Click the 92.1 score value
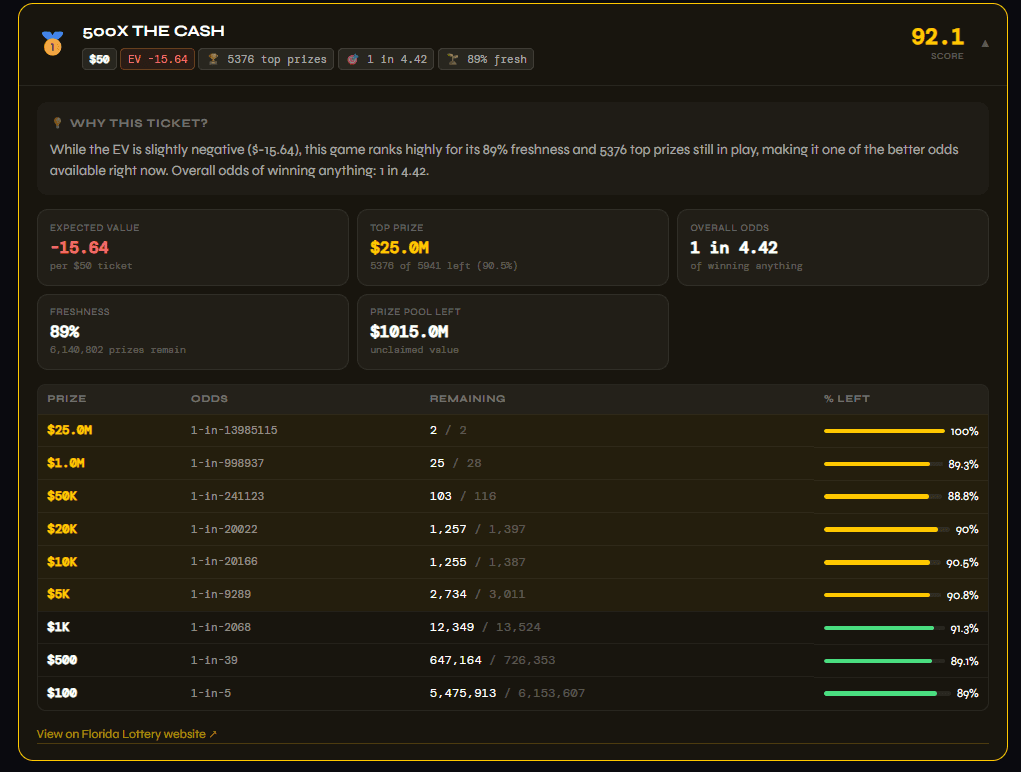This screenshot has height=772, width=1021. click(x=937, y=37)
